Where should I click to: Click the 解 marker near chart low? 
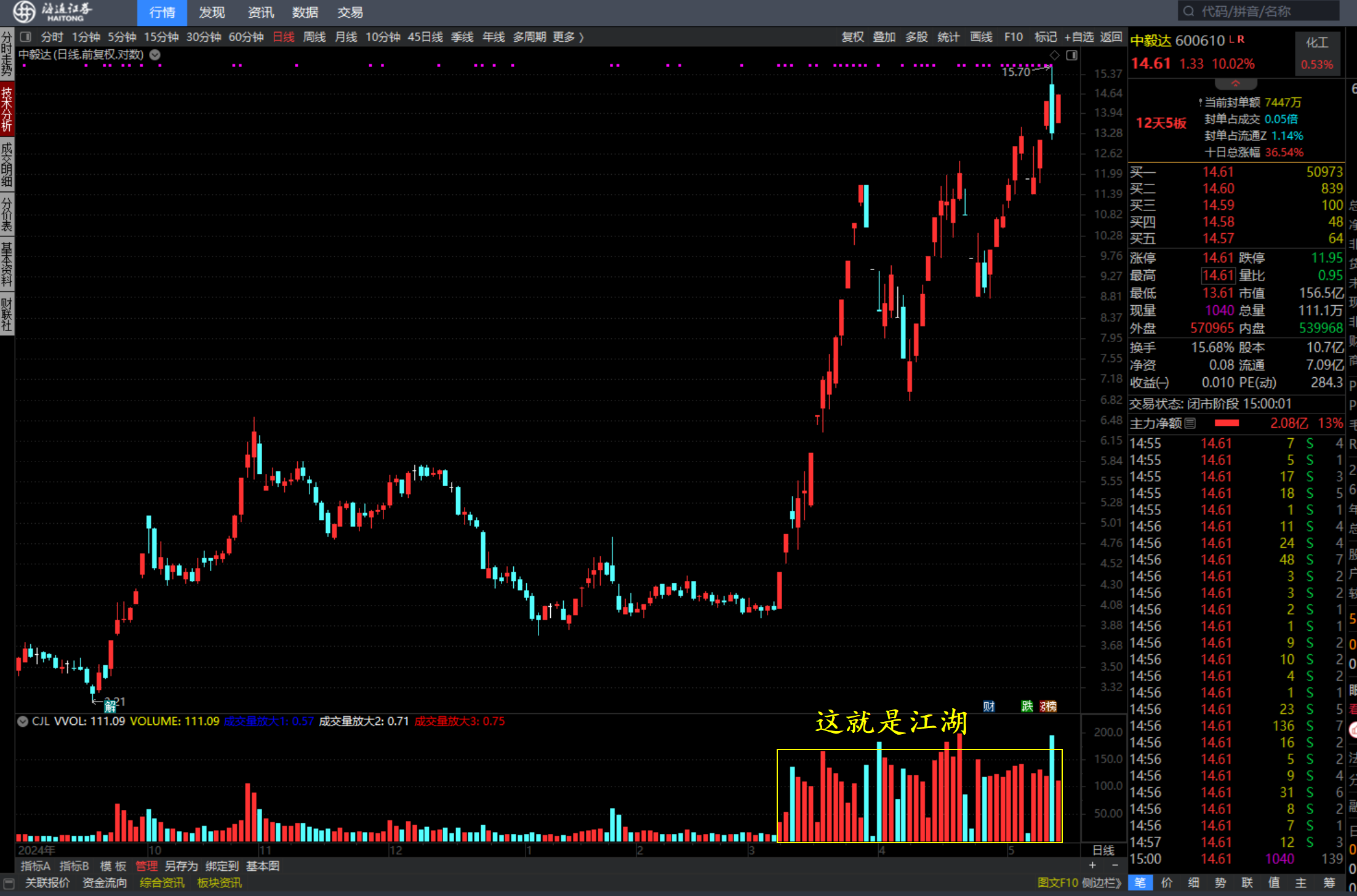pyautogui.click(x=110, y=706)
